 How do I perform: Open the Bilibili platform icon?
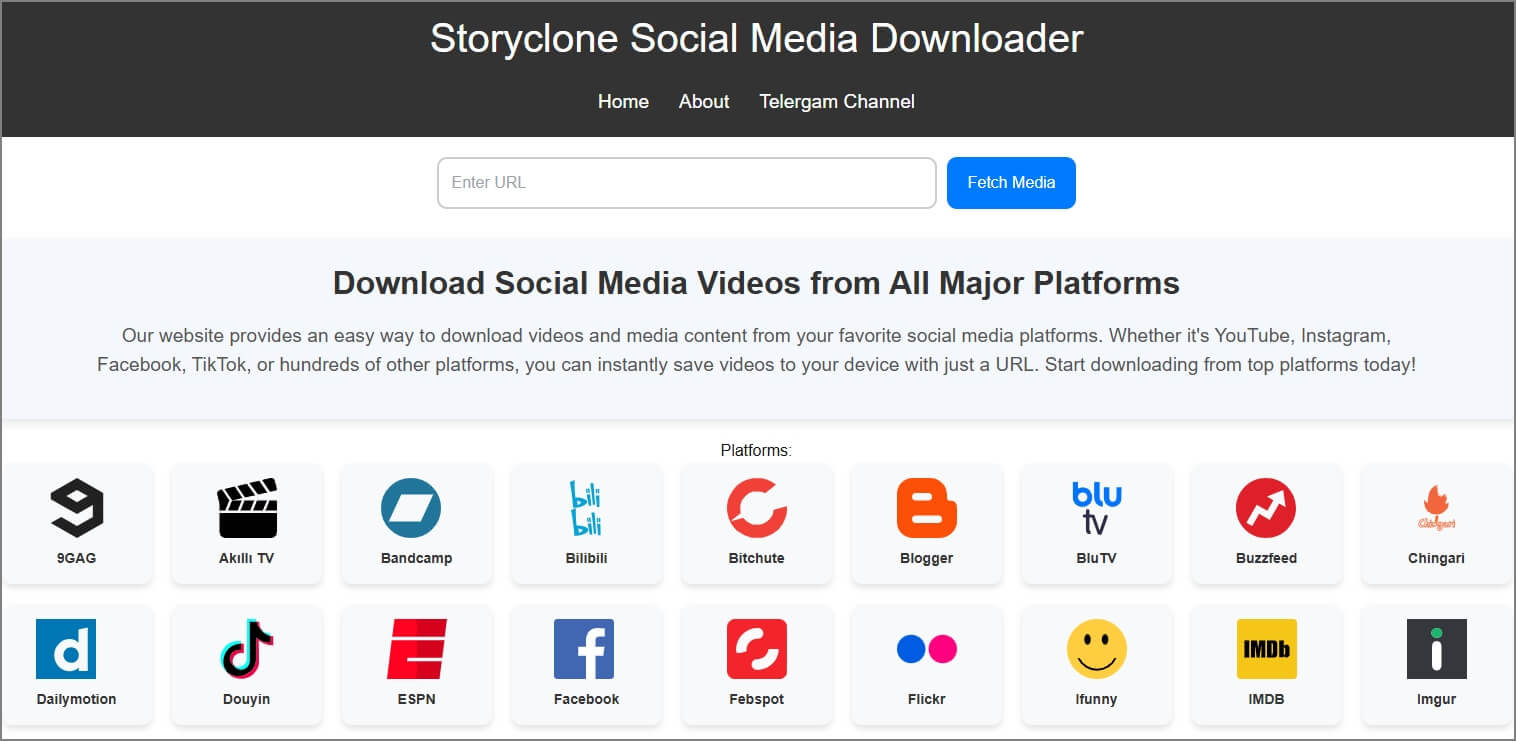pyautogui.click(x=587, y=508)
